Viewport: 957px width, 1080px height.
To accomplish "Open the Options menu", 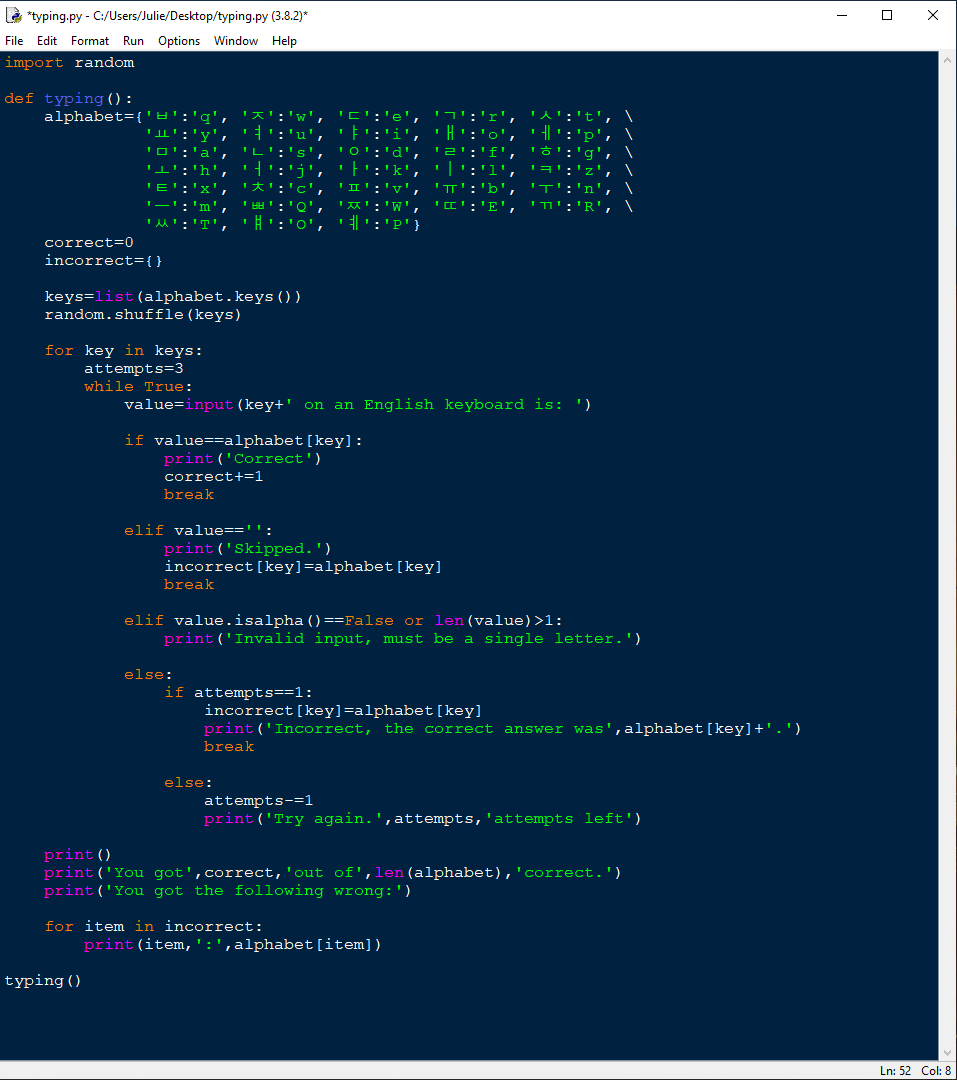I will pos(178,41).
